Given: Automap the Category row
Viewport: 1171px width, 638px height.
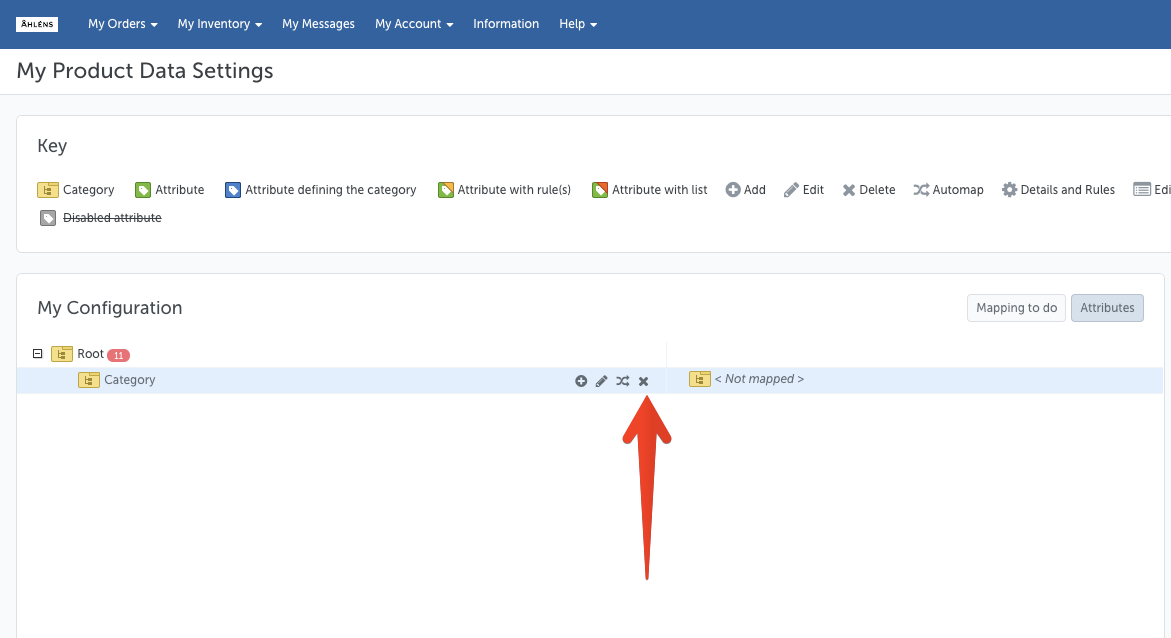Looking at the screenshot, I should pos(622,381).
